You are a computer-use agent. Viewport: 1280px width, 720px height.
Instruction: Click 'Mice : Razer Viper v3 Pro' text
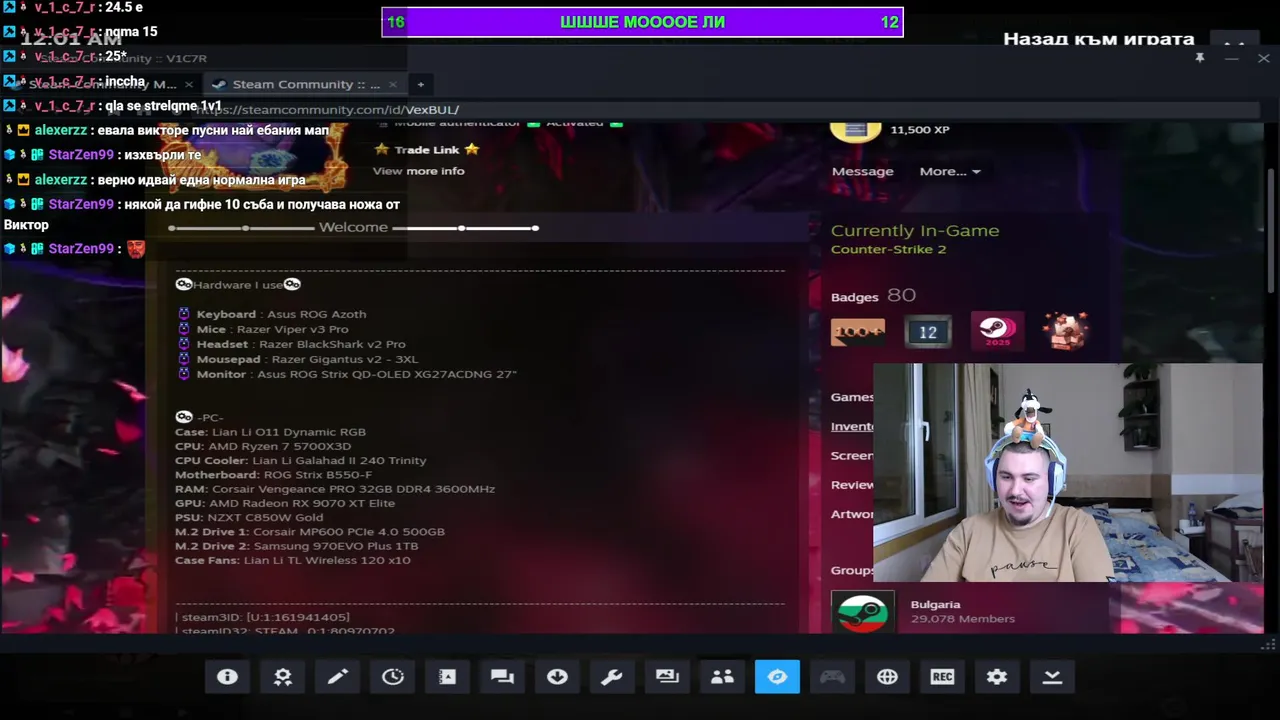272,329
